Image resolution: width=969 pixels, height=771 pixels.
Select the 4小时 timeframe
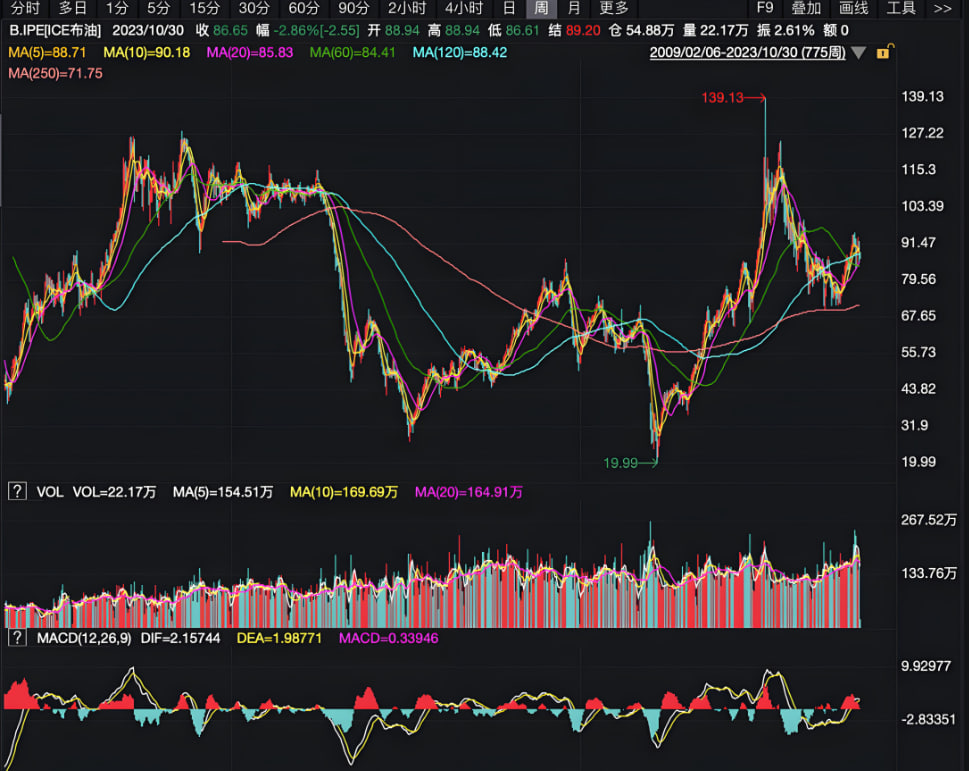[463, 8]
